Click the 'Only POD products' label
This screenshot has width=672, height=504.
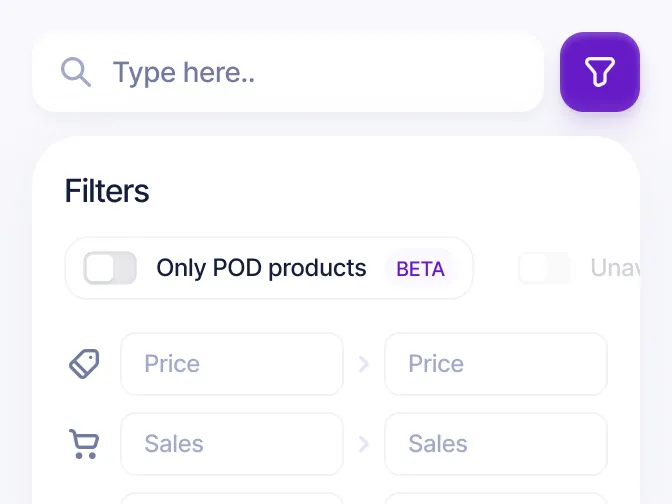tap(261, 268)
